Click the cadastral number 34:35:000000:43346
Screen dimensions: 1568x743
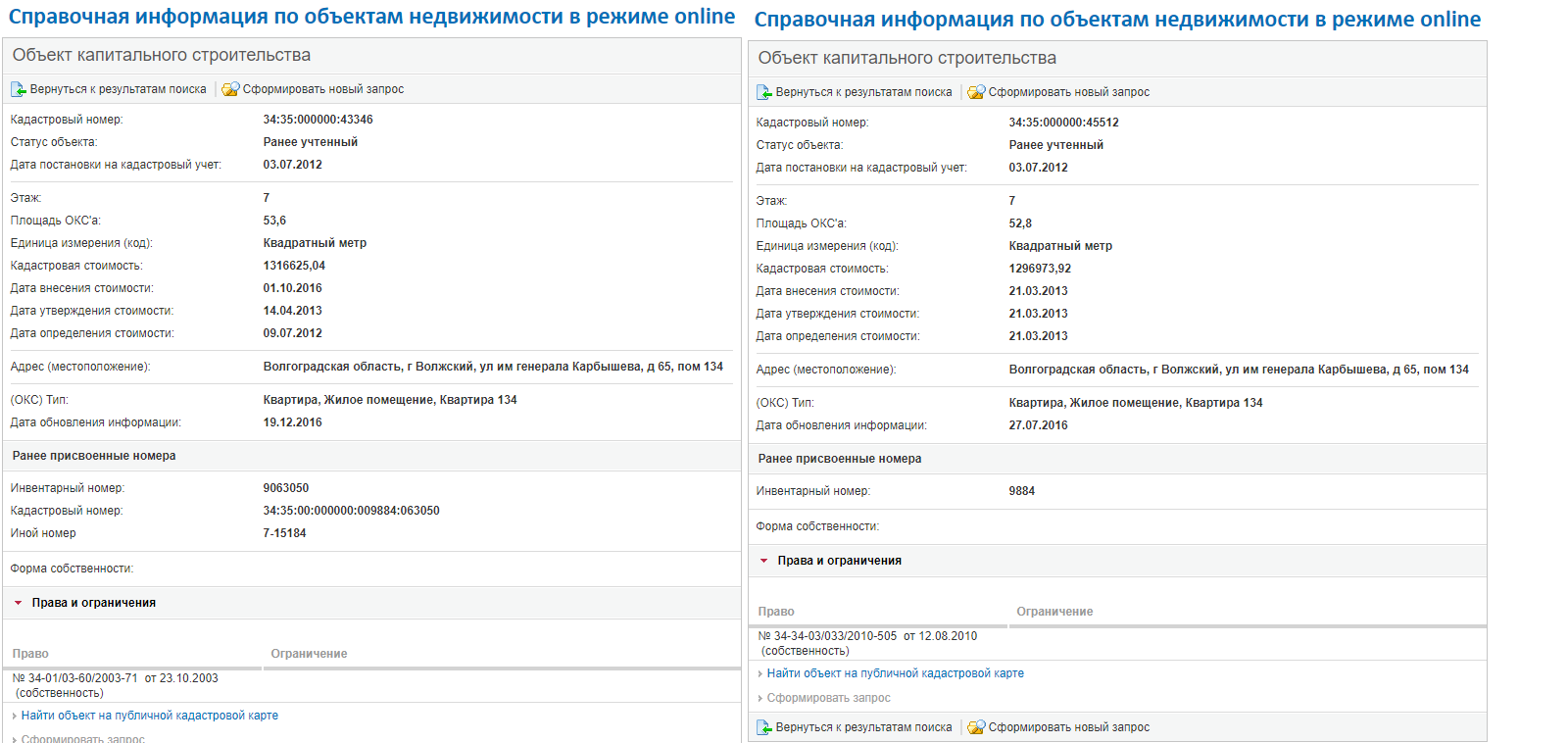318,120
